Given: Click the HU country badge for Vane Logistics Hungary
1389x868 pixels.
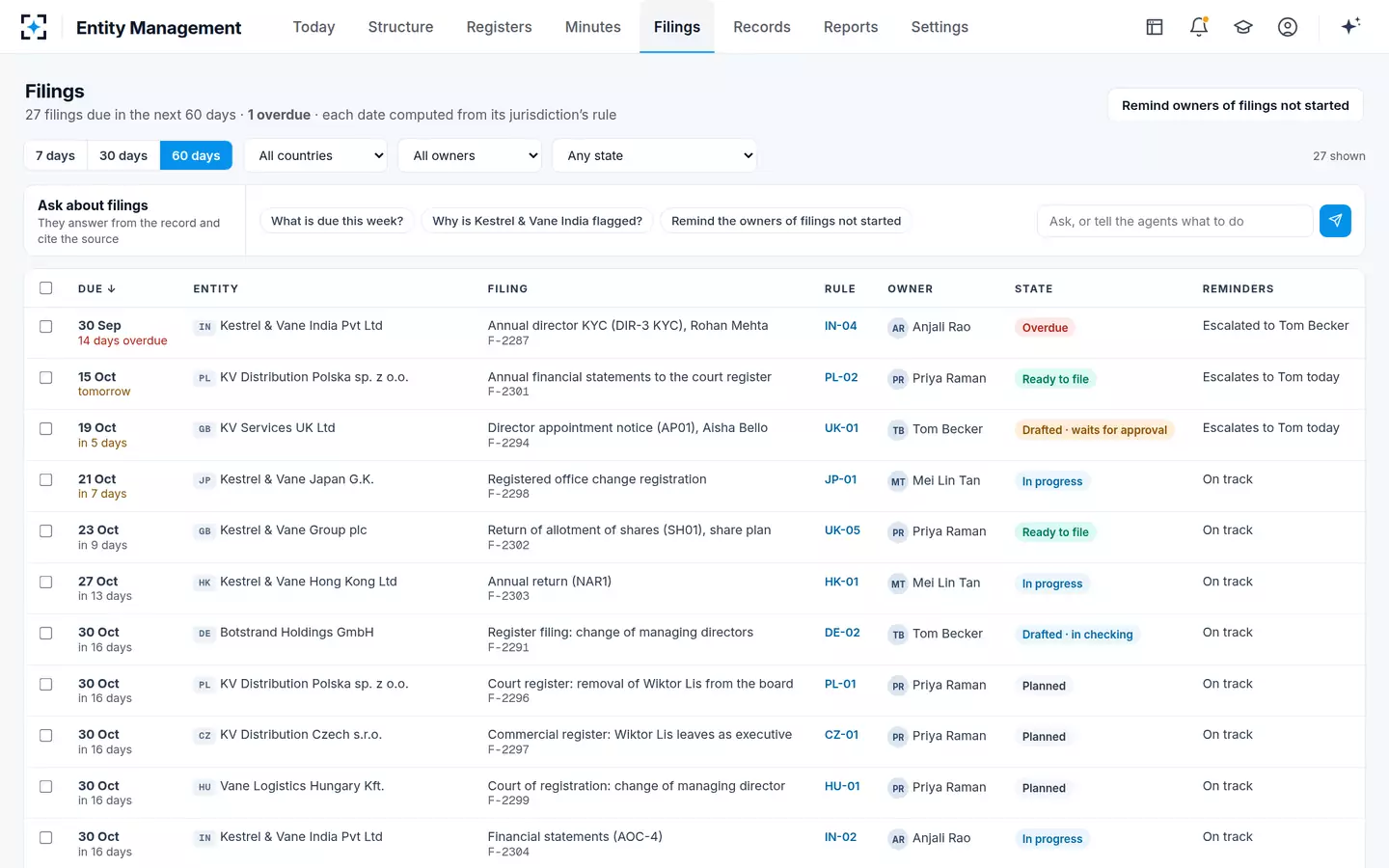Looking at the screenshot, I should click(x=204, y=787).
